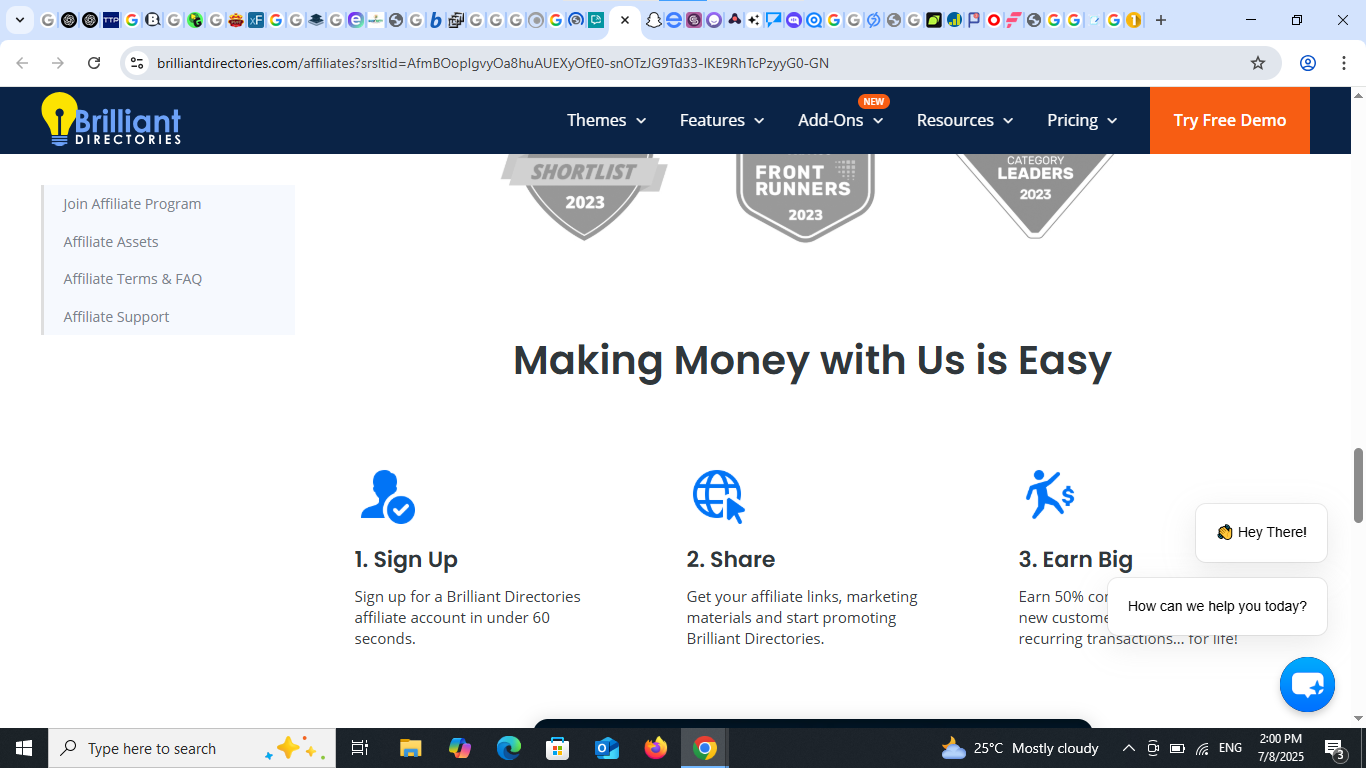The width and height of the screenshot is (1366, 768).
Task: Expand the Add-Ons menu chevron
Action: (x=878, y=121)
